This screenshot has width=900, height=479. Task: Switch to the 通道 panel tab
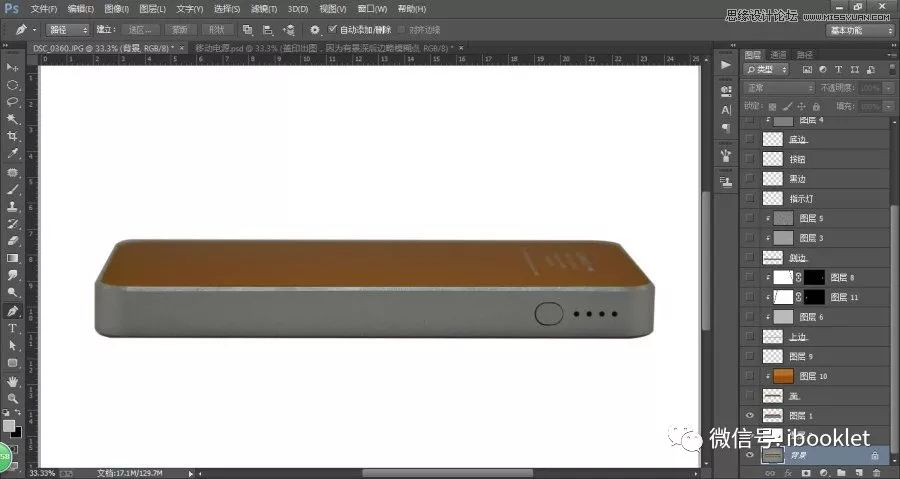[x=778, y=54]
